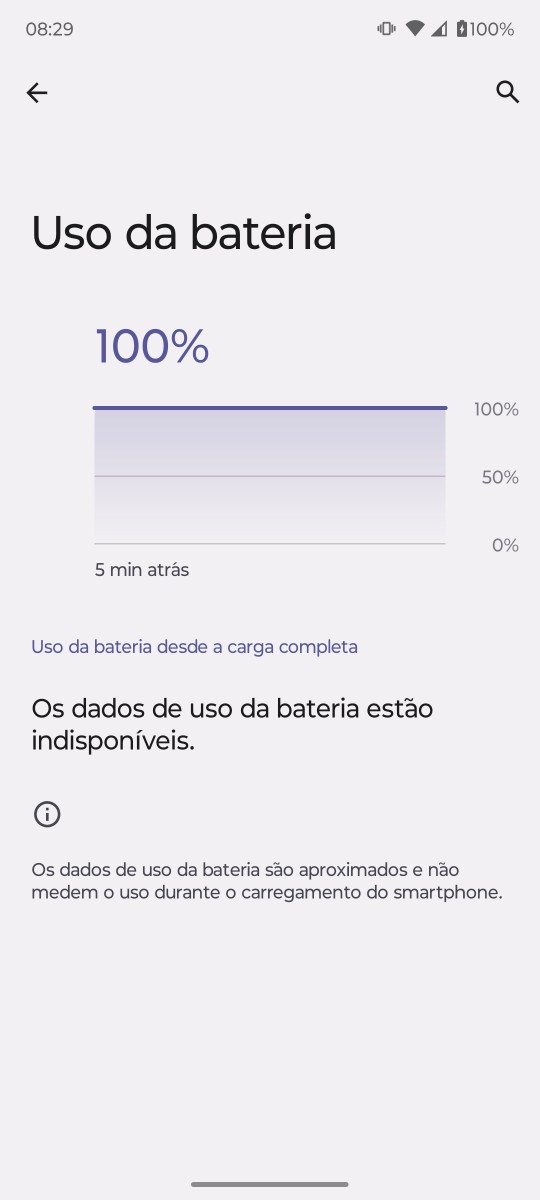
Task: Tap the 0% axis label on chart
Action: coord(505,545)
